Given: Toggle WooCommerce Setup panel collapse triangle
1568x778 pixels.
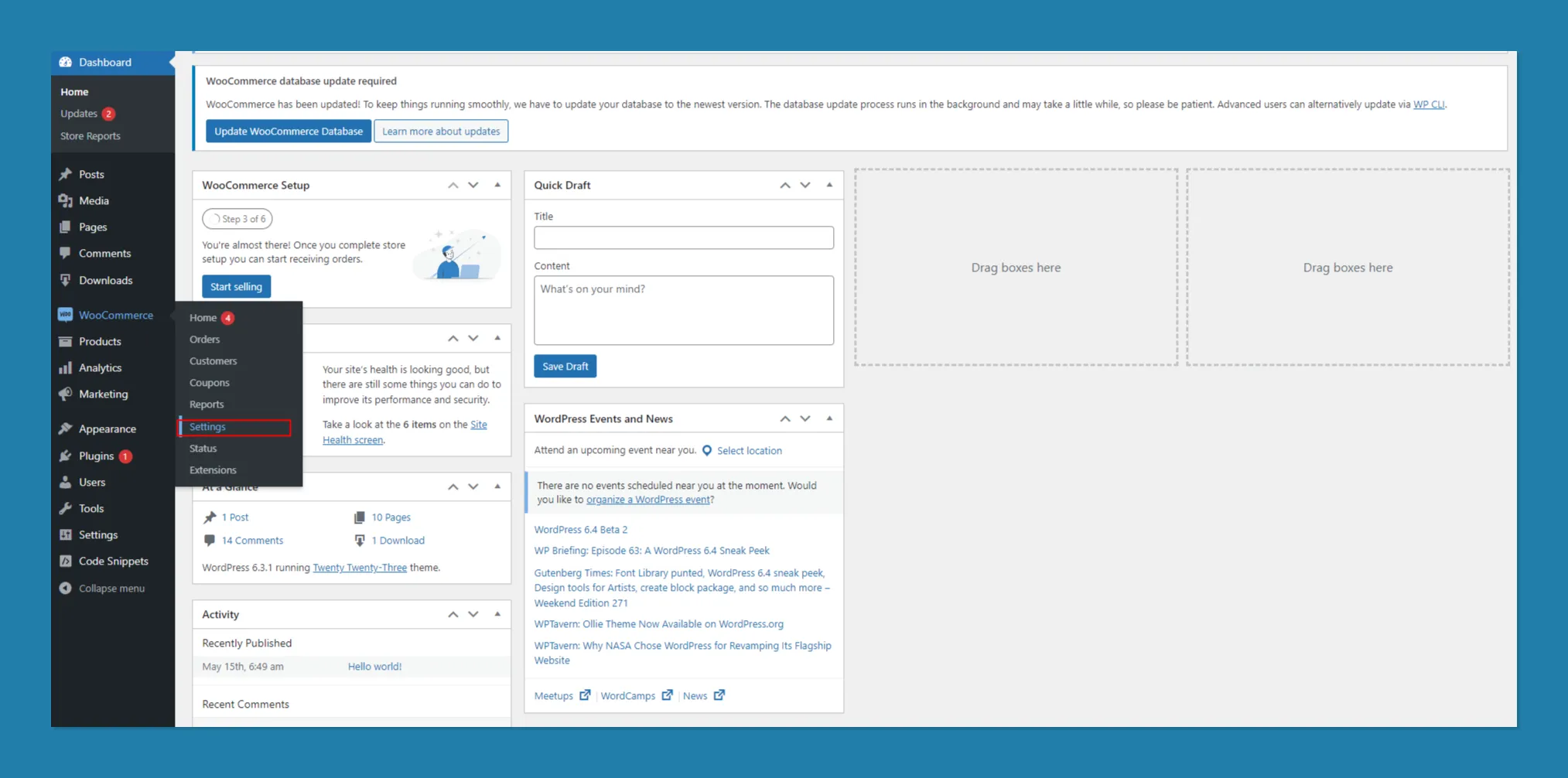Looking at the screenshot, I should 497,185.
